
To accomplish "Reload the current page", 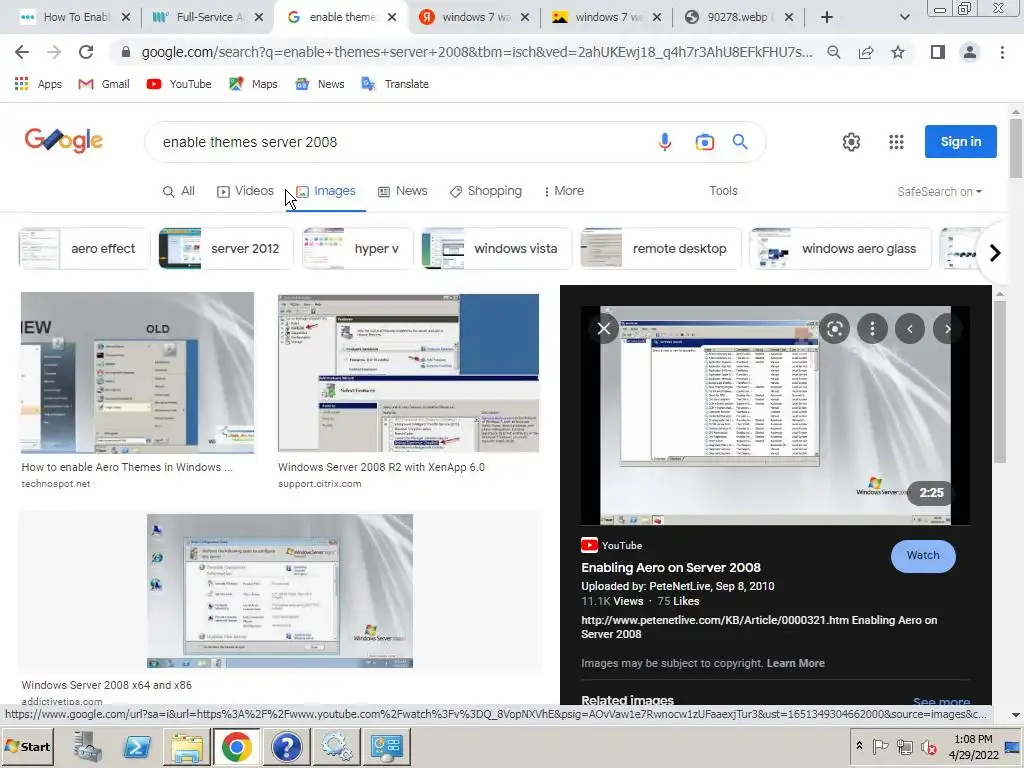I will 86,52.
